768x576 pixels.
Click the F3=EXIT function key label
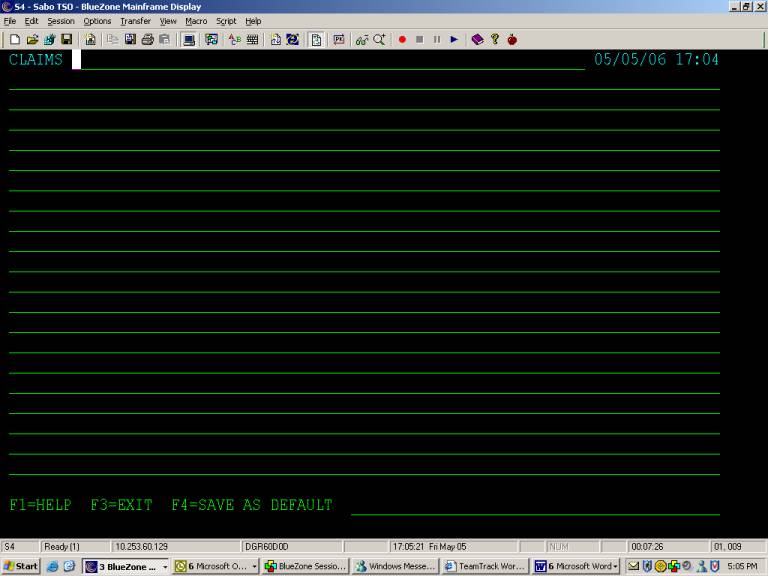pos(121,504)
